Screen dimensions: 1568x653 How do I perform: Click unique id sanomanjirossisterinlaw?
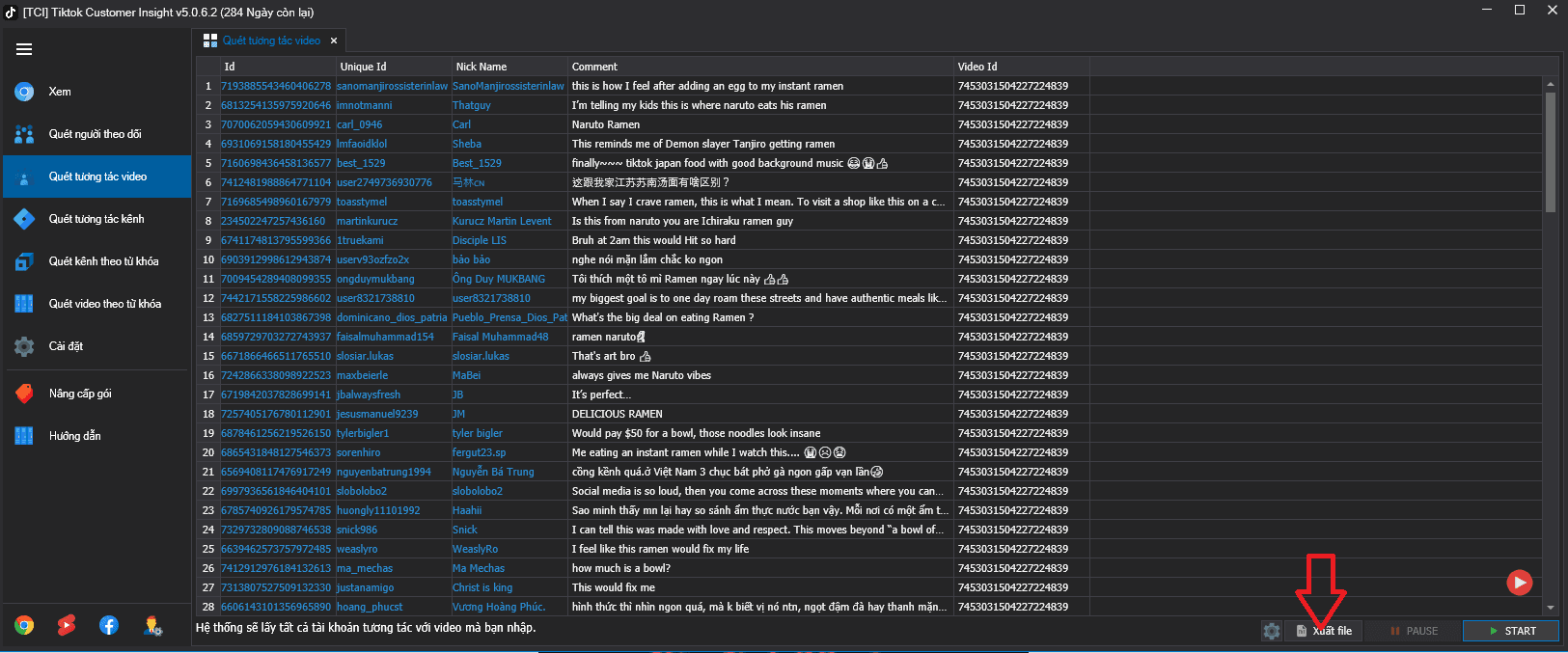(393, 86)
